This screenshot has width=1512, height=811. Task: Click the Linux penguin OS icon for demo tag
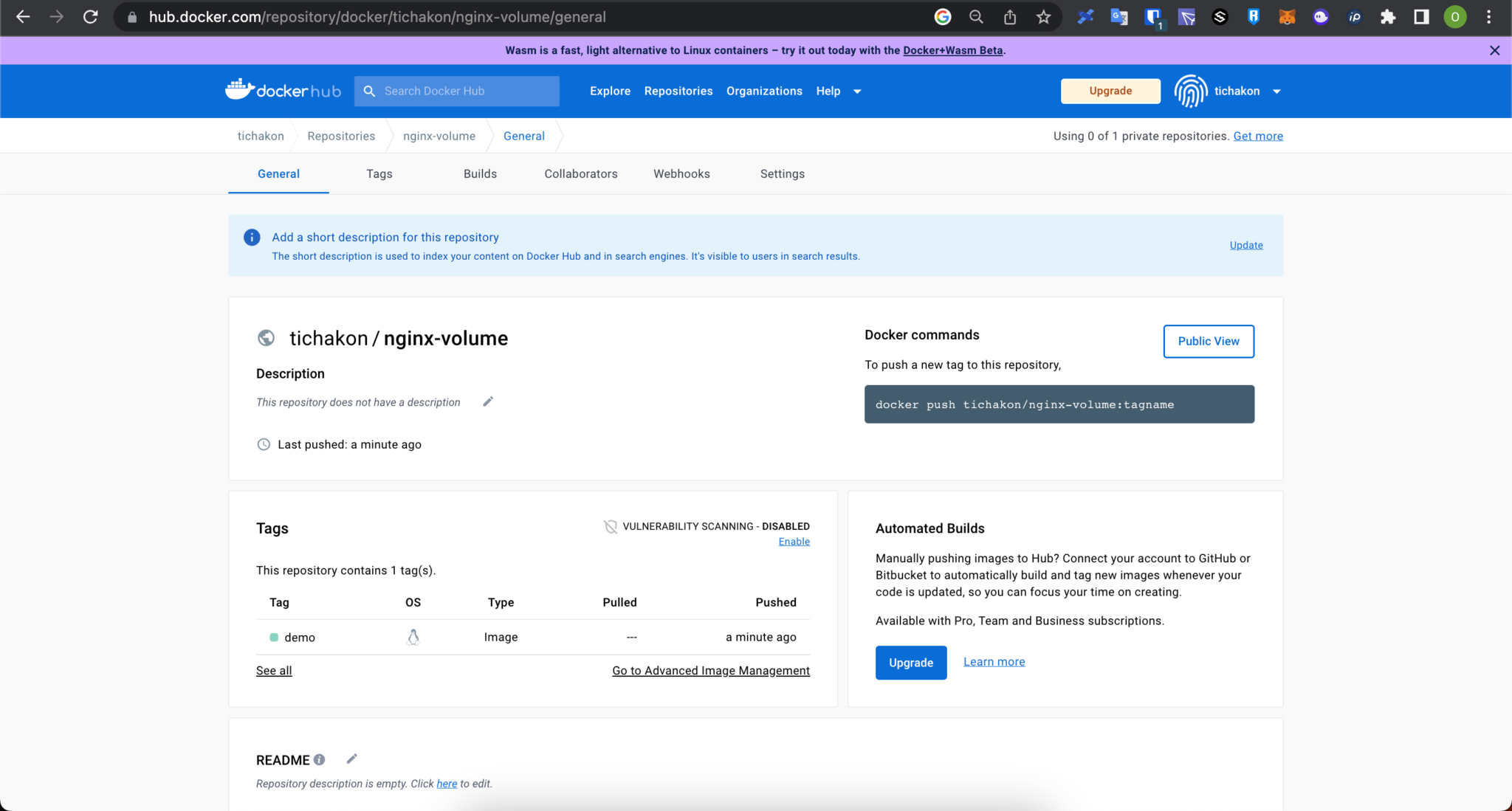click(413, 636)
